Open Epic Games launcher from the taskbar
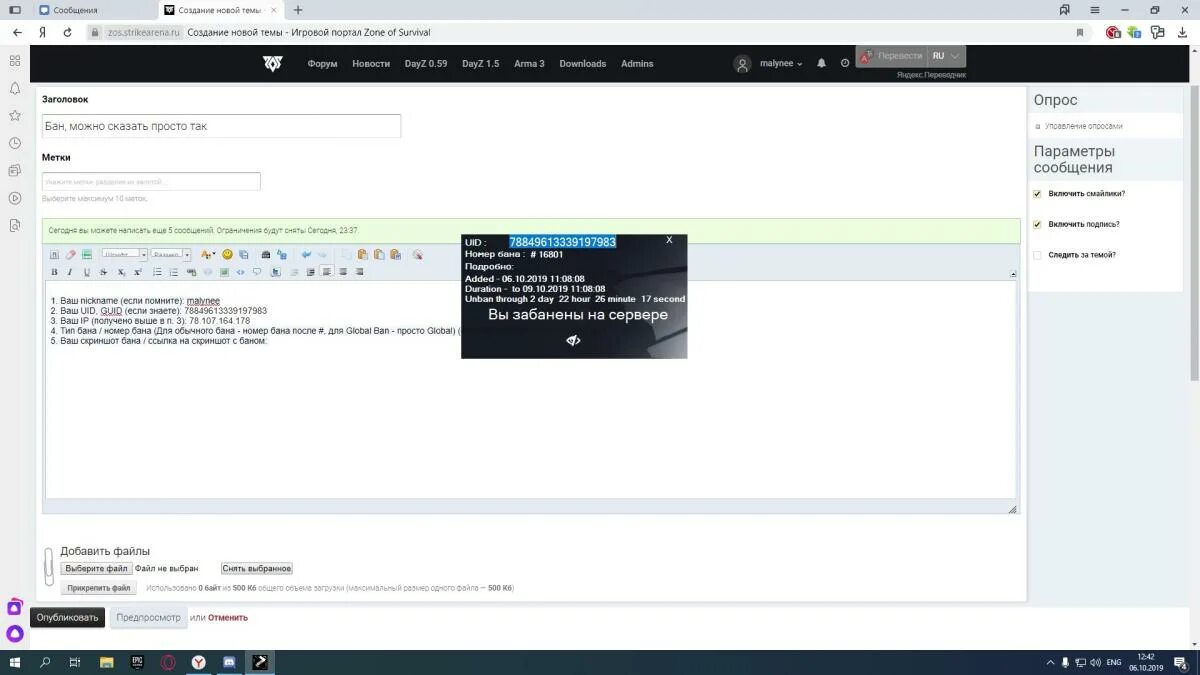Viewport: 1200px width, 675px height. pos(137,662)
